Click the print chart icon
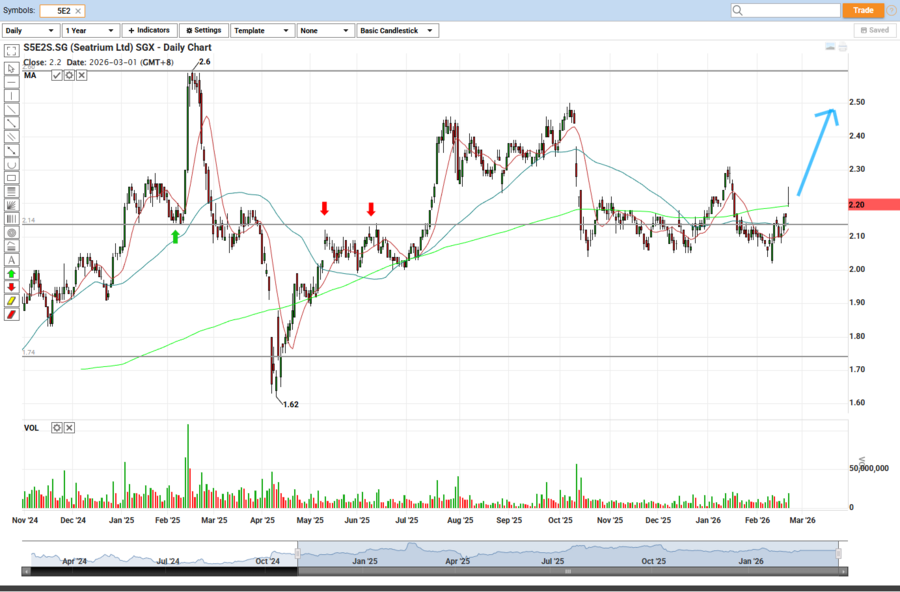This screenshot has width=900, height=592. pyautogui.click(x=843, y=47)
